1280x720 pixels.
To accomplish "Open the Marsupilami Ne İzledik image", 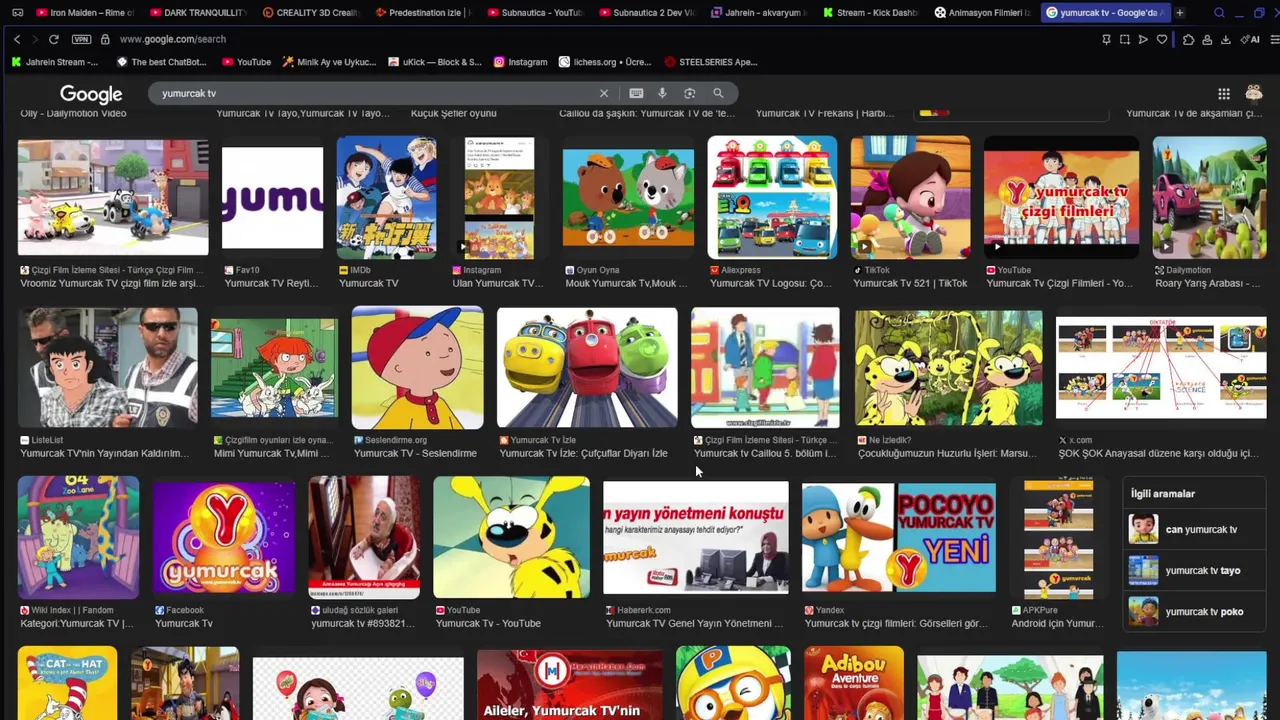I will (x=949, y=367).
